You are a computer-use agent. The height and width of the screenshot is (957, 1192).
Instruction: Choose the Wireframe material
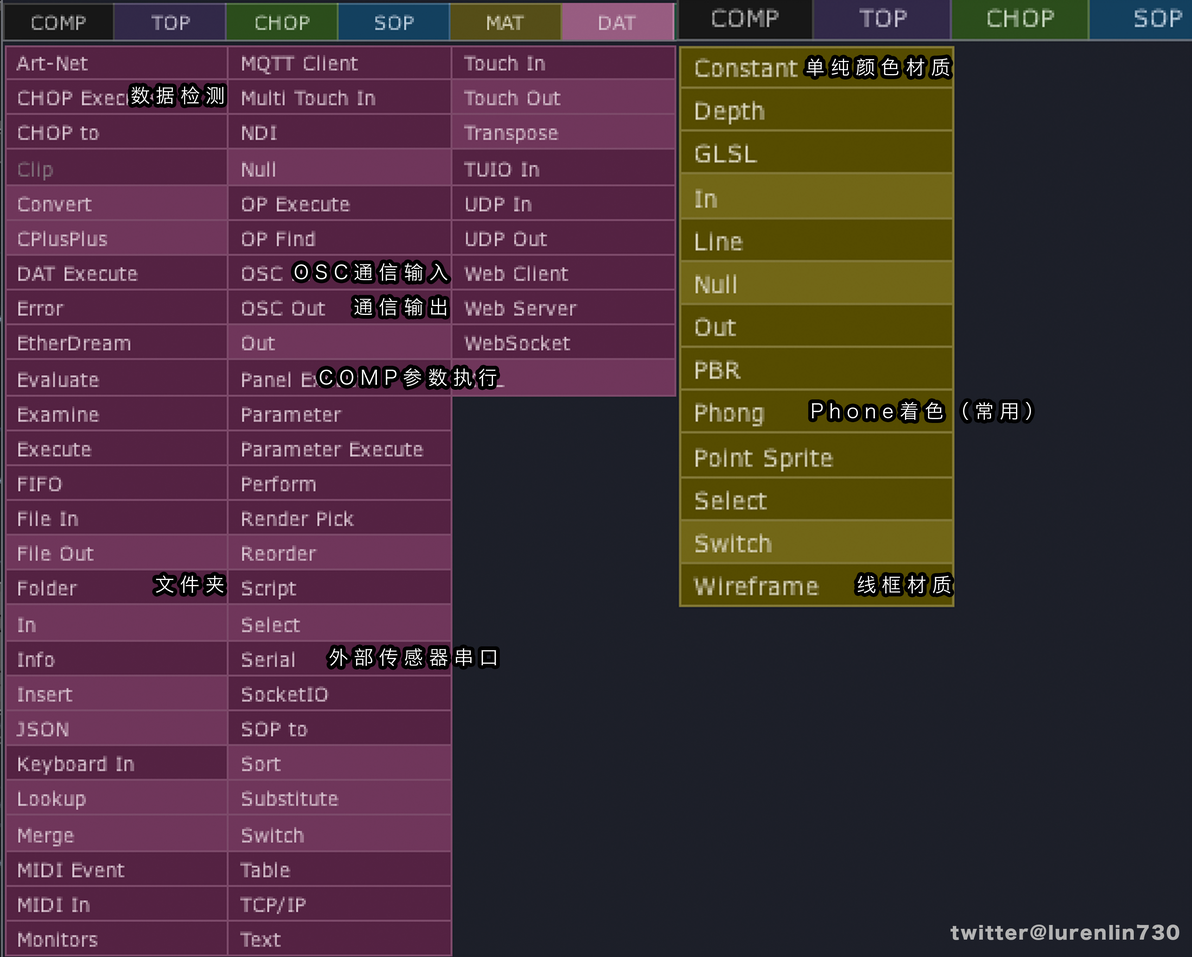tap(756, 587)
